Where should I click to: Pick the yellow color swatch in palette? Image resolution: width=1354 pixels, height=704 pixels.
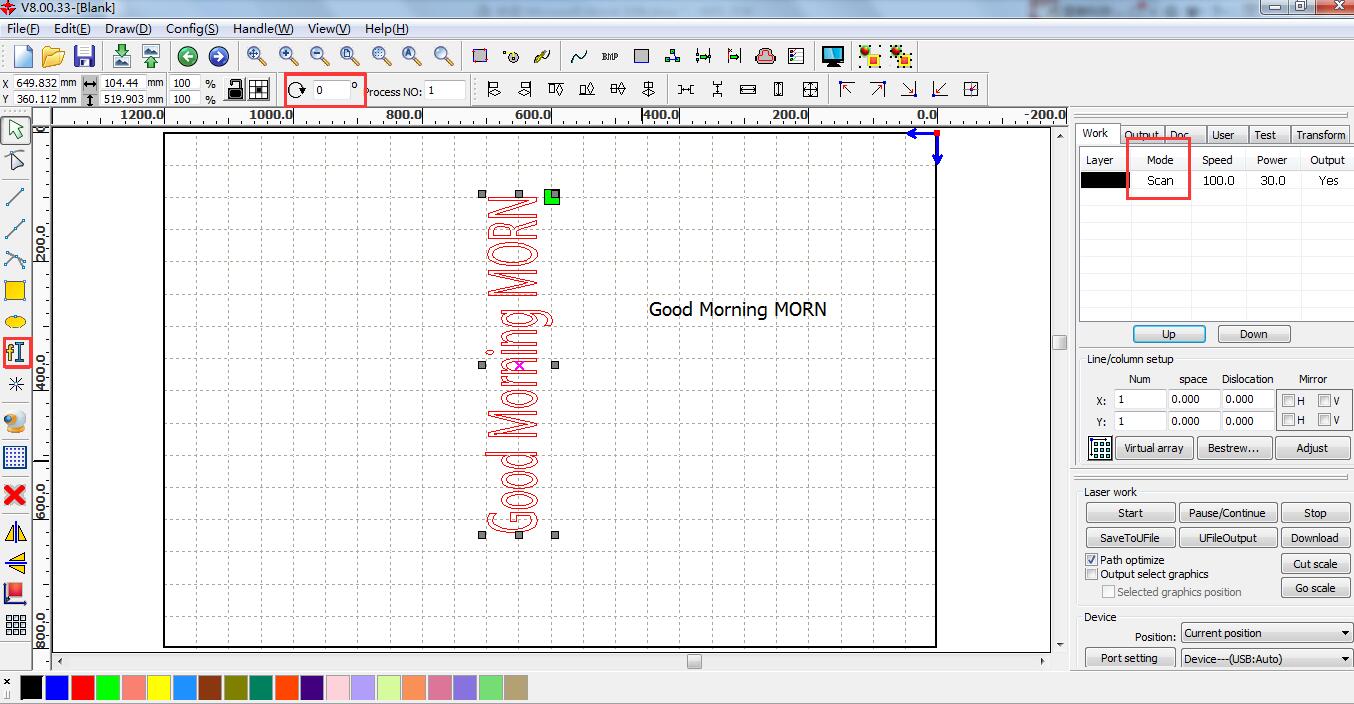pyautogui.click(x=159, y=687)
